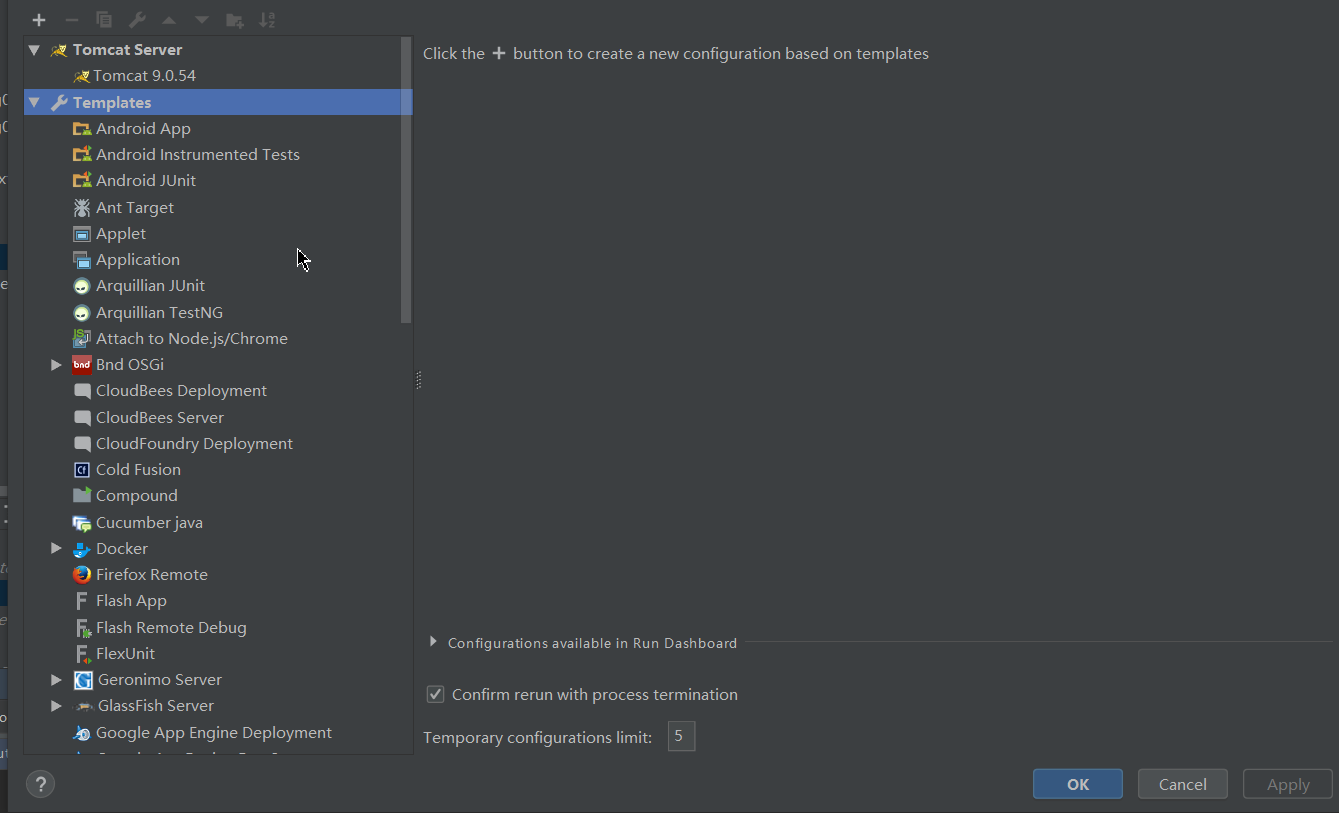
Task: Click the Android App template icon
Action: coord(82,128)
